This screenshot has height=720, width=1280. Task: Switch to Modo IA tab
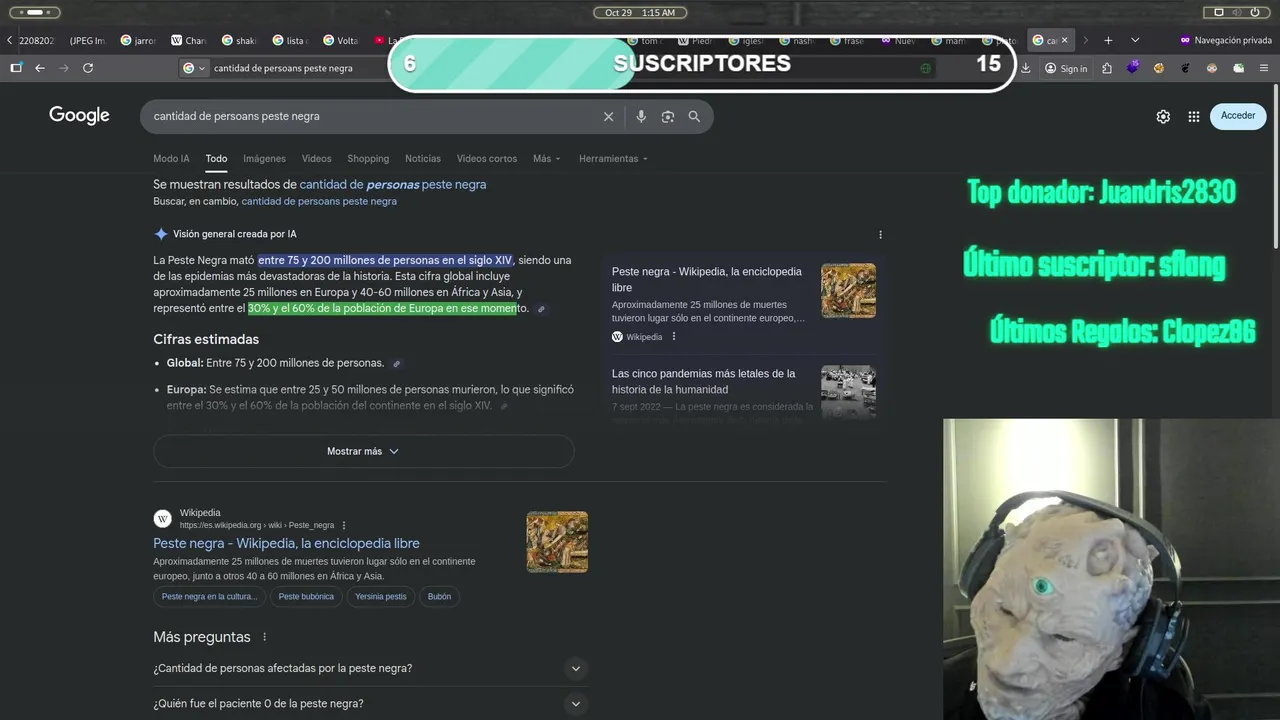[171, 159]
